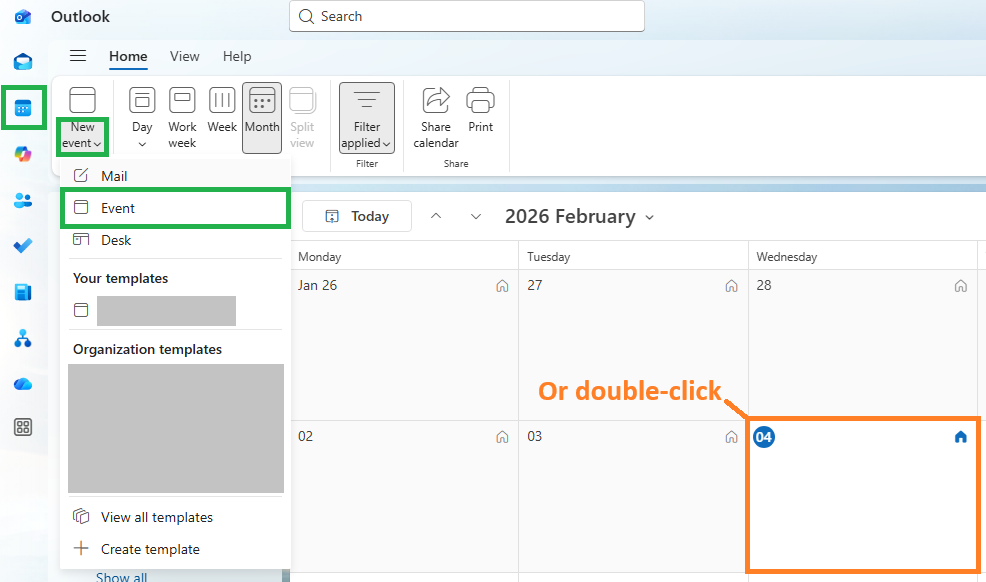Open the Calendar app in sidebar

coord(23,109)
